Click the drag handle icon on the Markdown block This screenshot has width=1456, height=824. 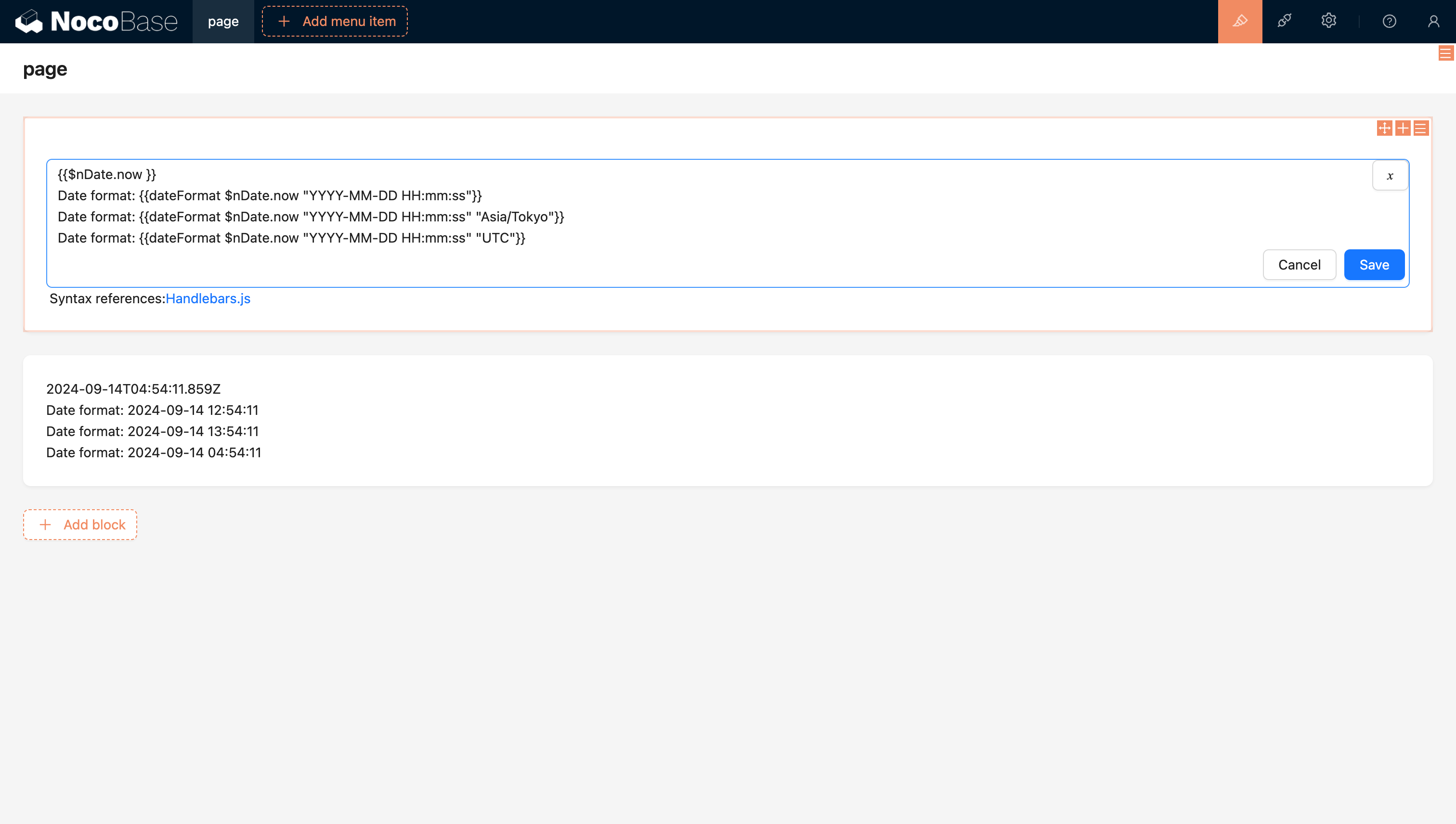coord(1384,128)
